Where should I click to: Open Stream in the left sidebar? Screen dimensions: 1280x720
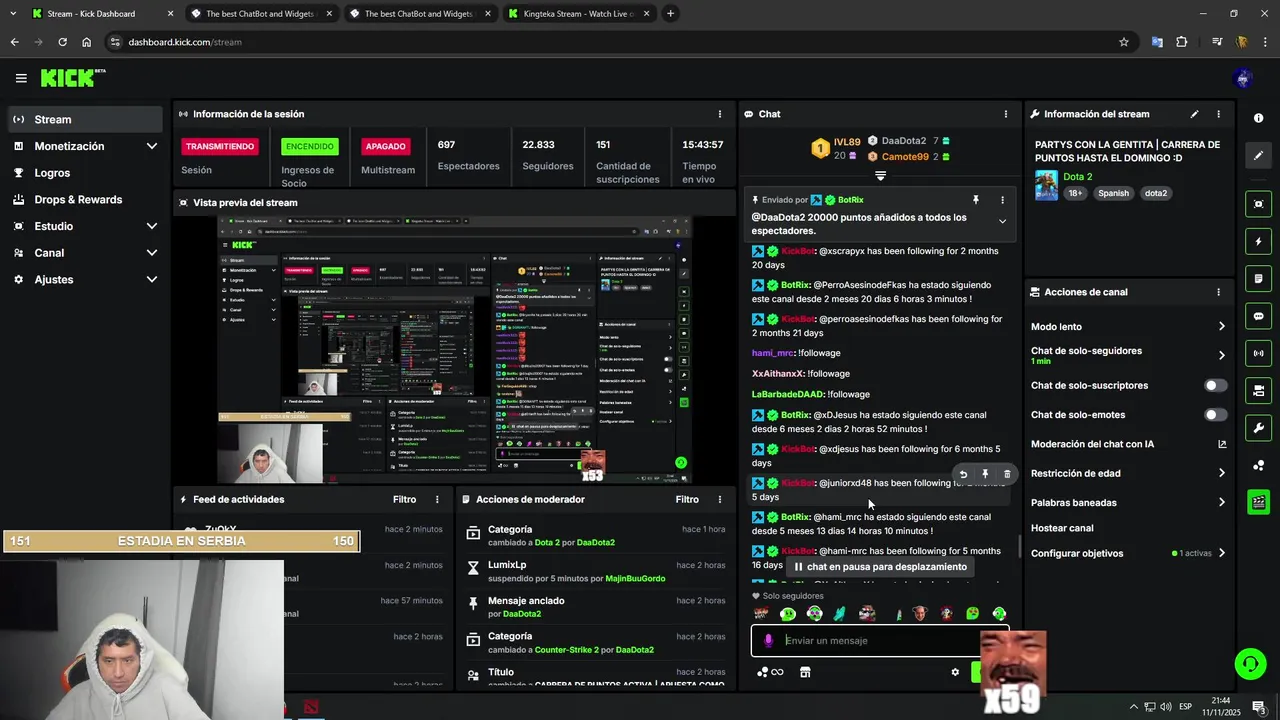(x=84, y=119)
